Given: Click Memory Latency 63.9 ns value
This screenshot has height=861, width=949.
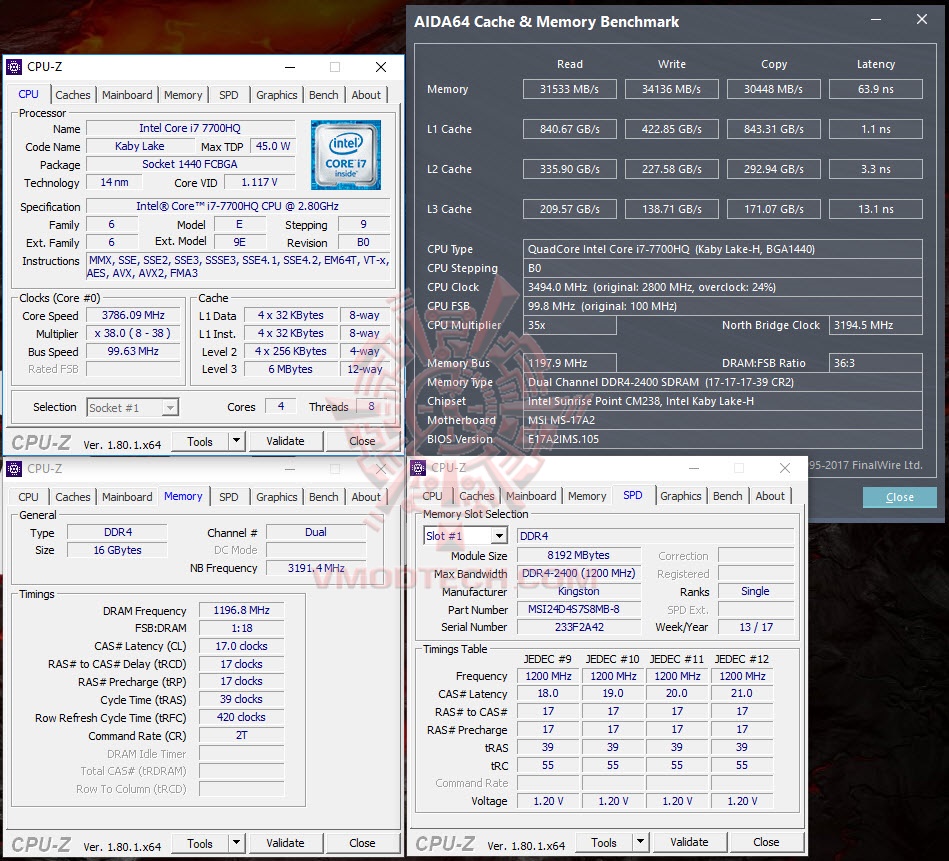Looking at the screenshot, I should (876, 89).
